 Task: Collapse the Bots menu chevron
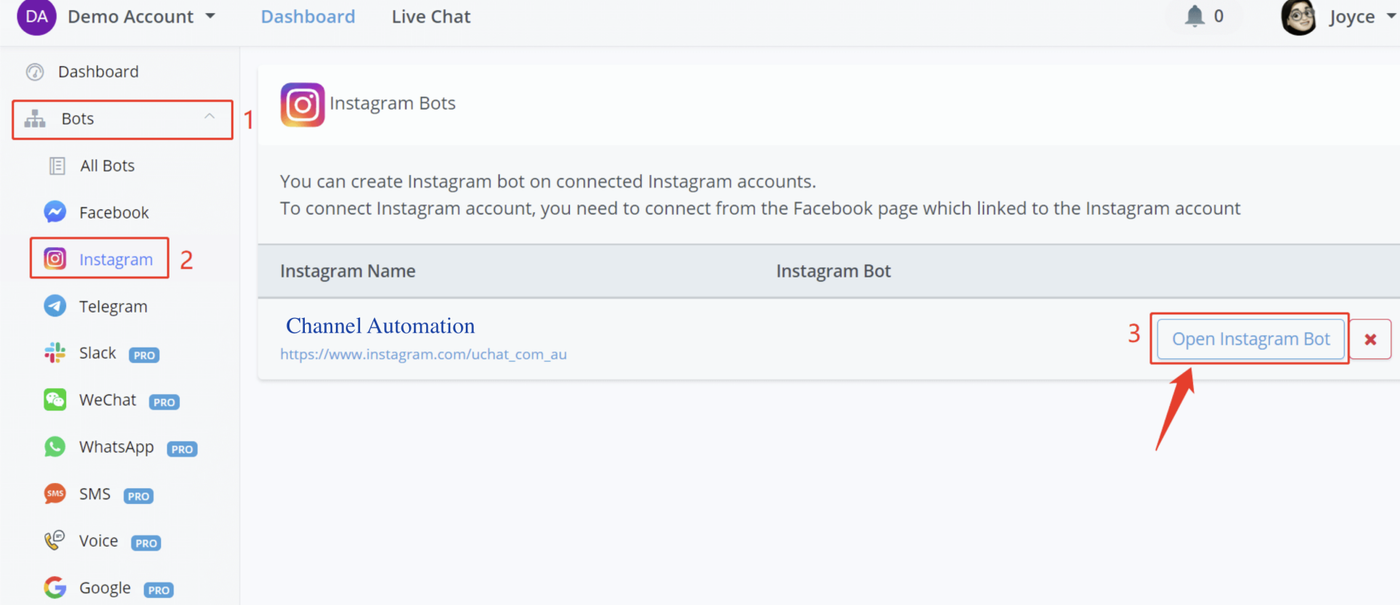point(209,117)
